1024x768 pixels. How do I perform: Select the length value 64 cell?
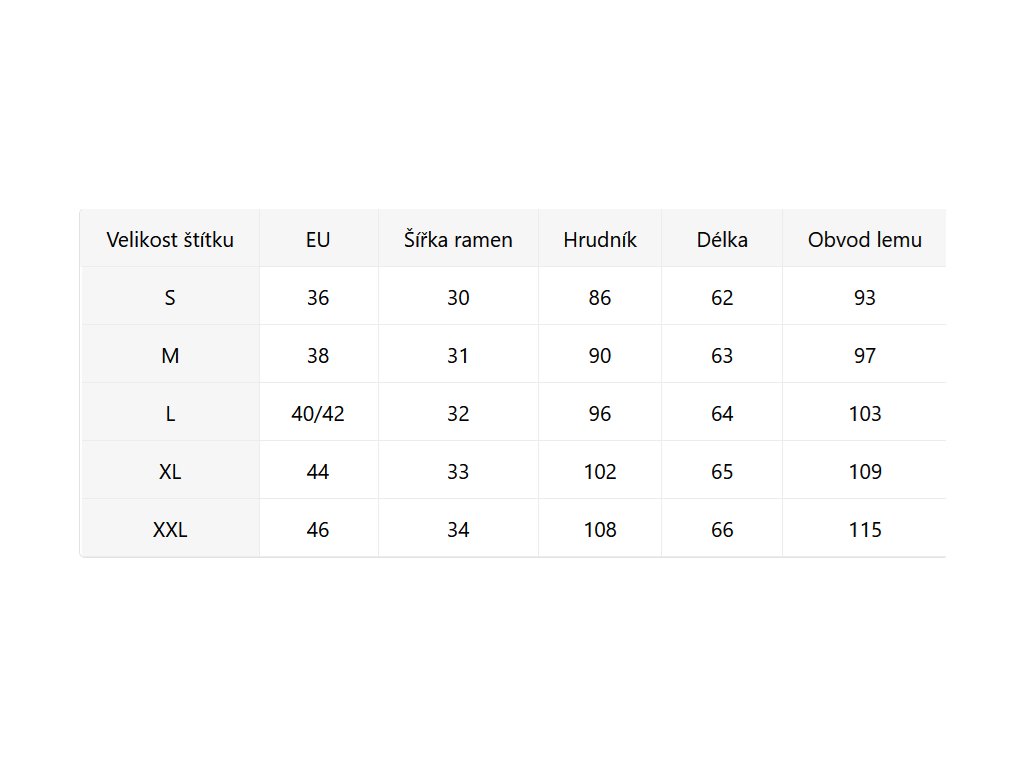[x=722, y=414]
